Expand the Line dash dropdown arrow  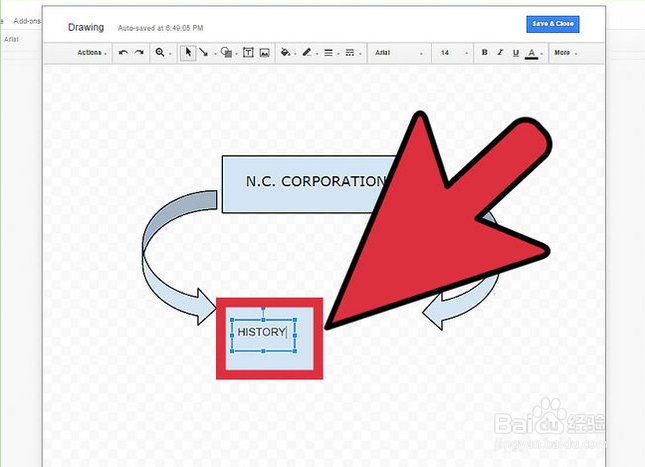(x=360, y=54)
